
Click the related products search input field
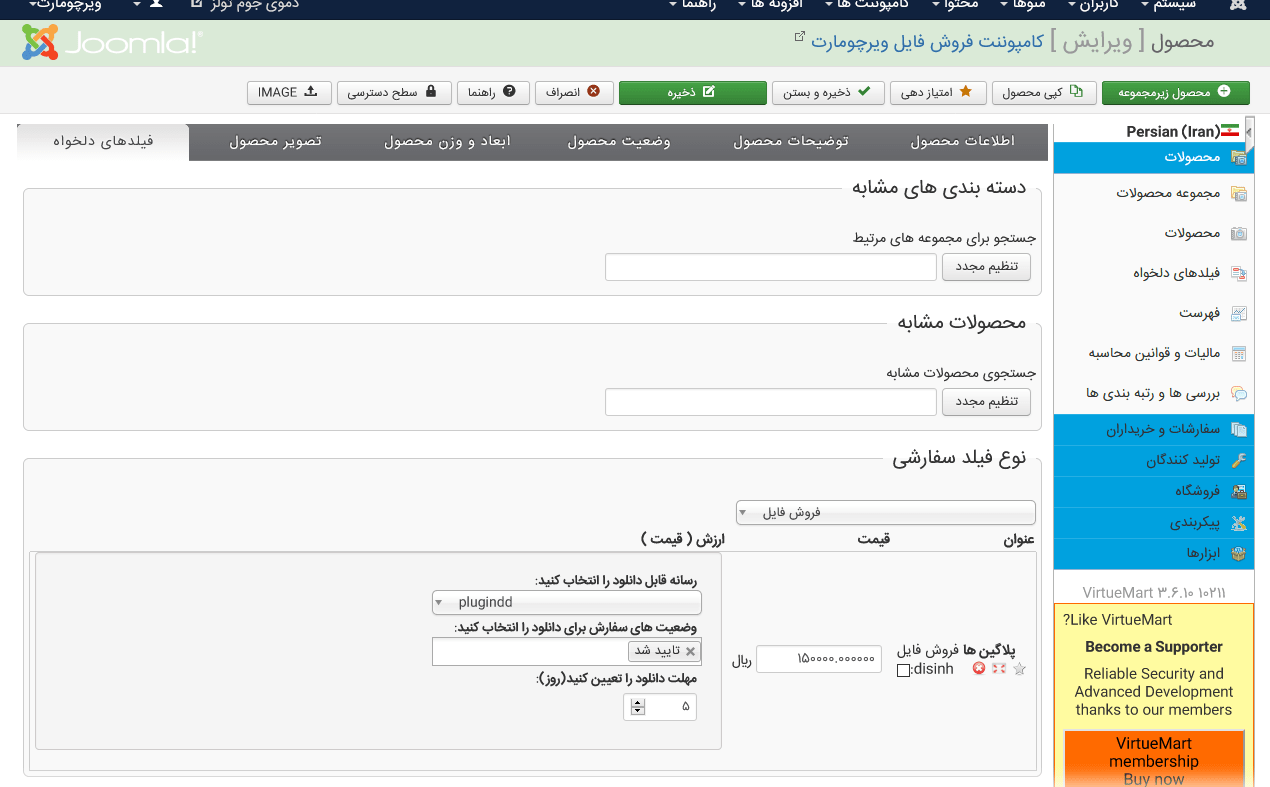pyautogui.click(x=771, y=402)
